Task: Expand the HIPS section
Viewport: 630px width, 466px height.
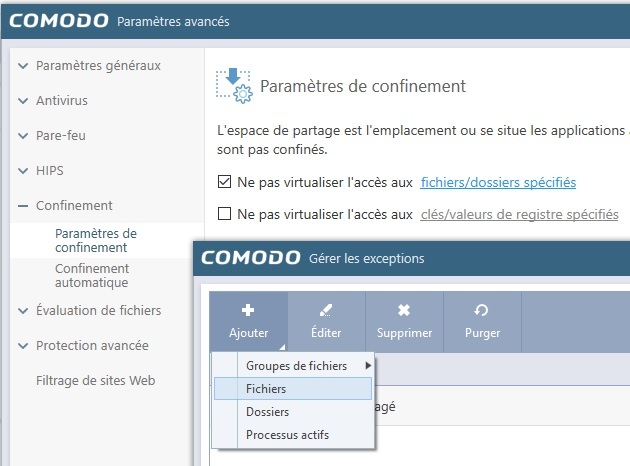Action: (23, 171)
